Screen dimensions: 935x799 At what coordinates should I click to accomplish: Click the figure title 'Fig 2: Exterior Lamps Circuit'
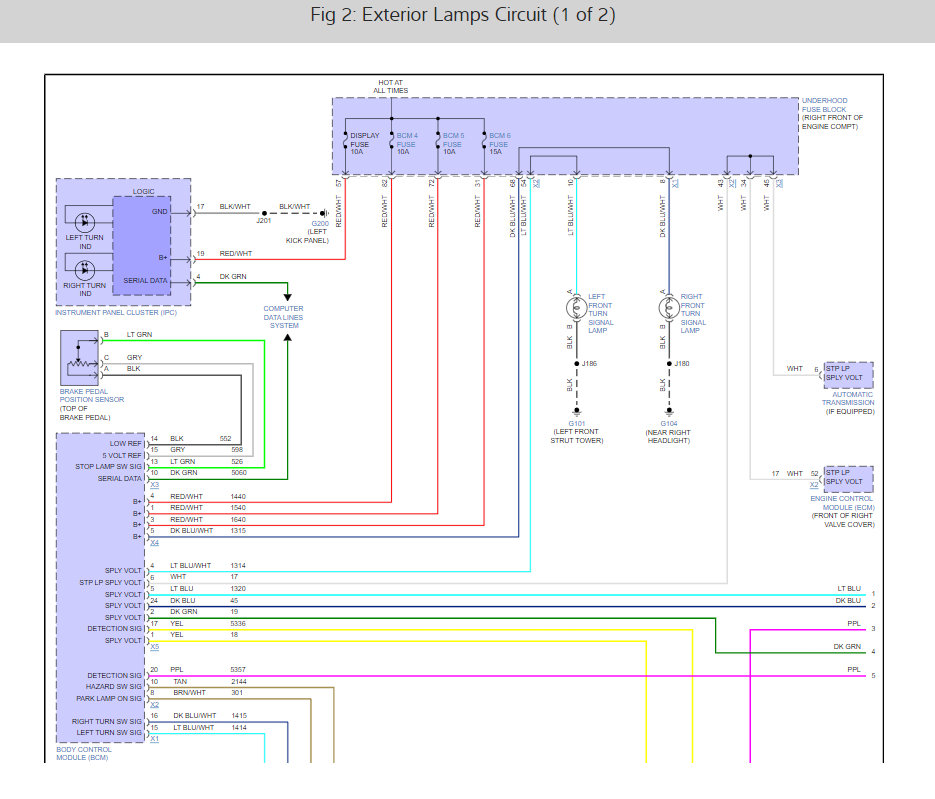463,15
